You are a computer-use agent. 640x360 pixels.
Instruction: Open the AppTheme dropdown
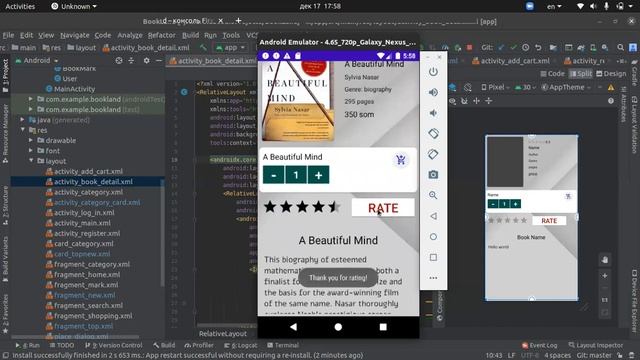point(567,87)
